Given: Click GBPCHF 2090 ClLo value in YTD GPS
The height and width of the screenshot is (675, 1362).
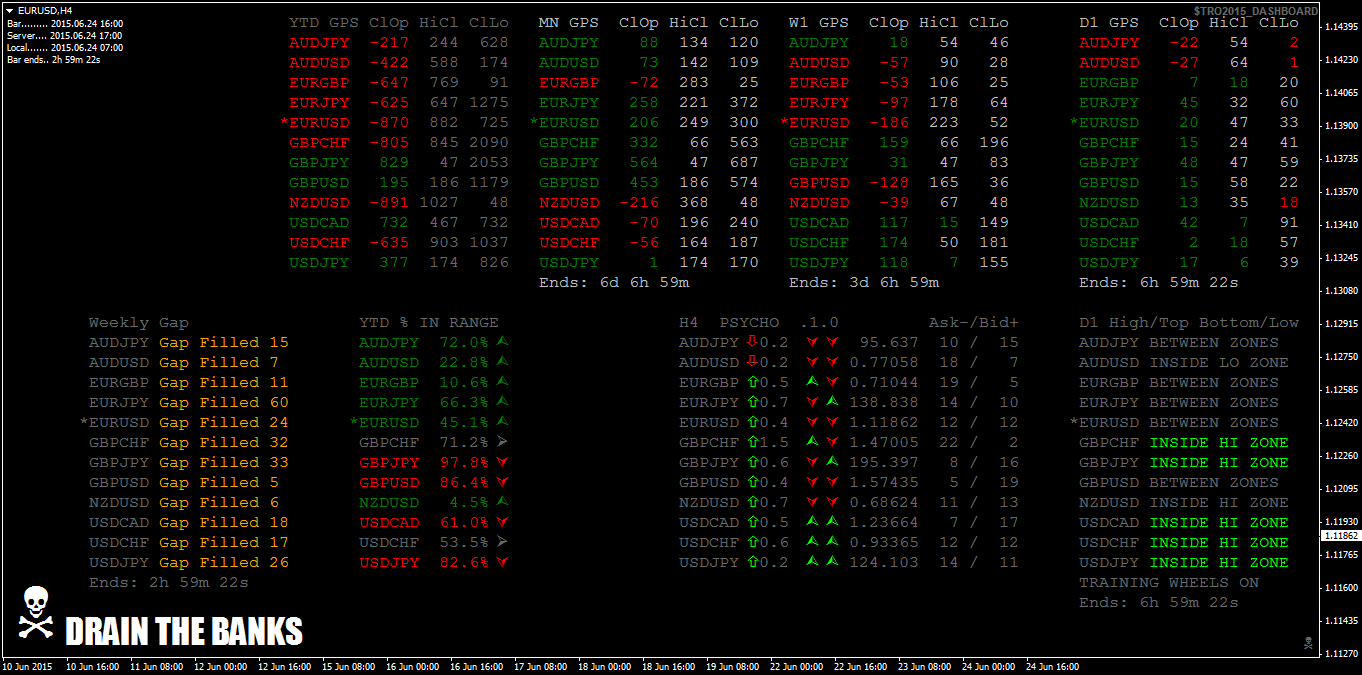Looking at the screenshot, I should (489, 142).
